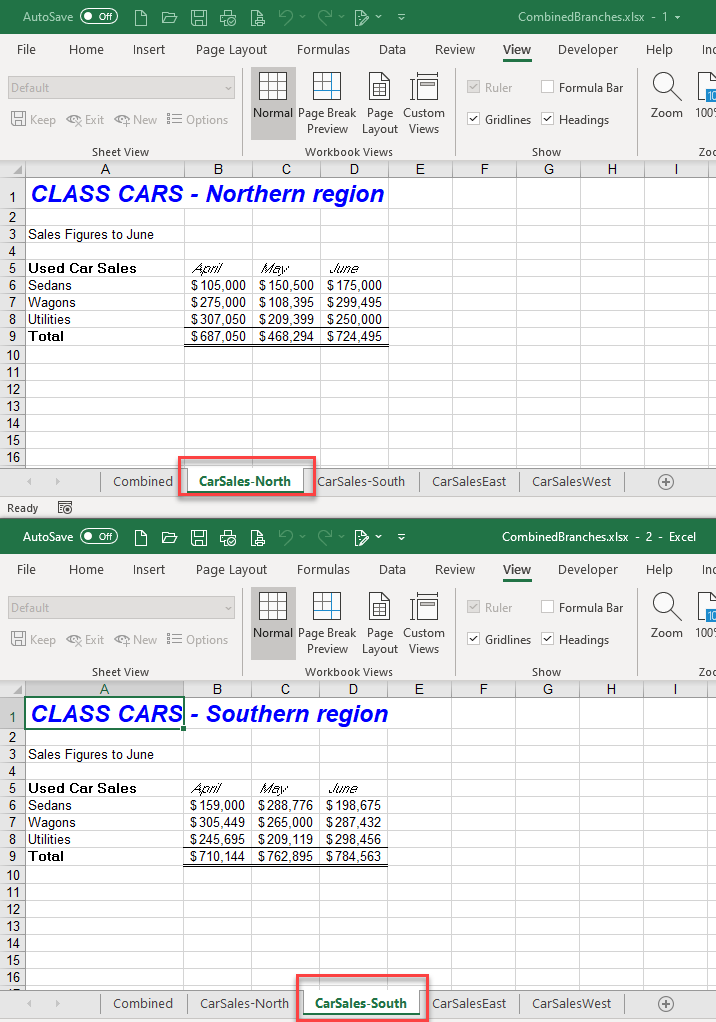
Task: Add new sheet next to CarSalesWest in window 1
Action: 666,481
